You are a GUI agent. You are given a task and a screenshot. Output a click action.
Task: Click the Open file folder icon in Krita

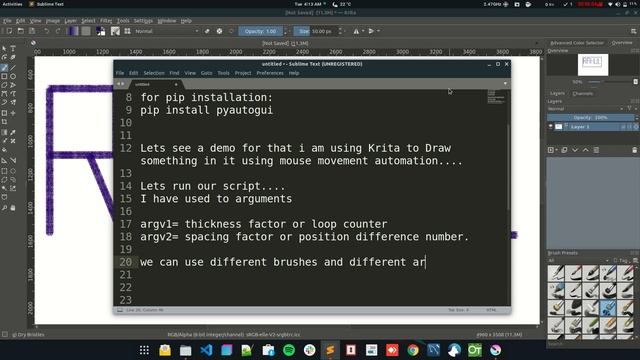(20, 31)
